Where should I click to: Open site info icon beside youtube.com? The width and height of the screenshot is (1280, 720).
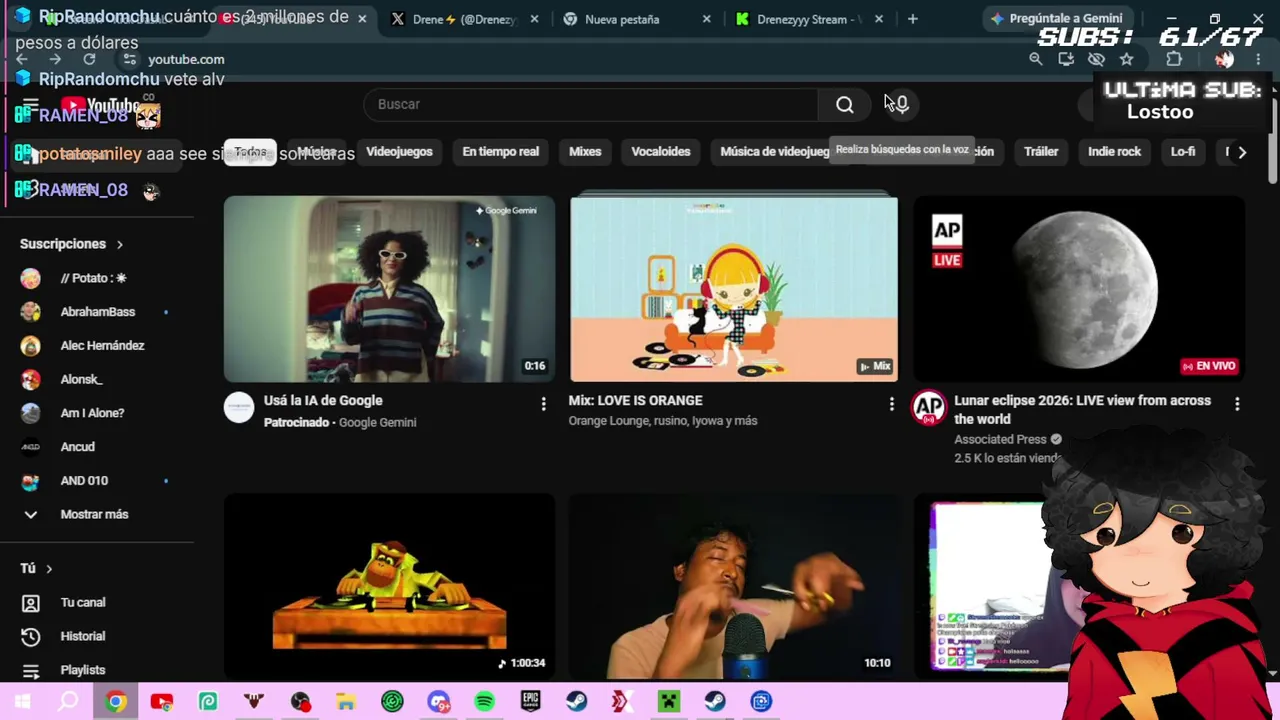click(x=129, y=59)
